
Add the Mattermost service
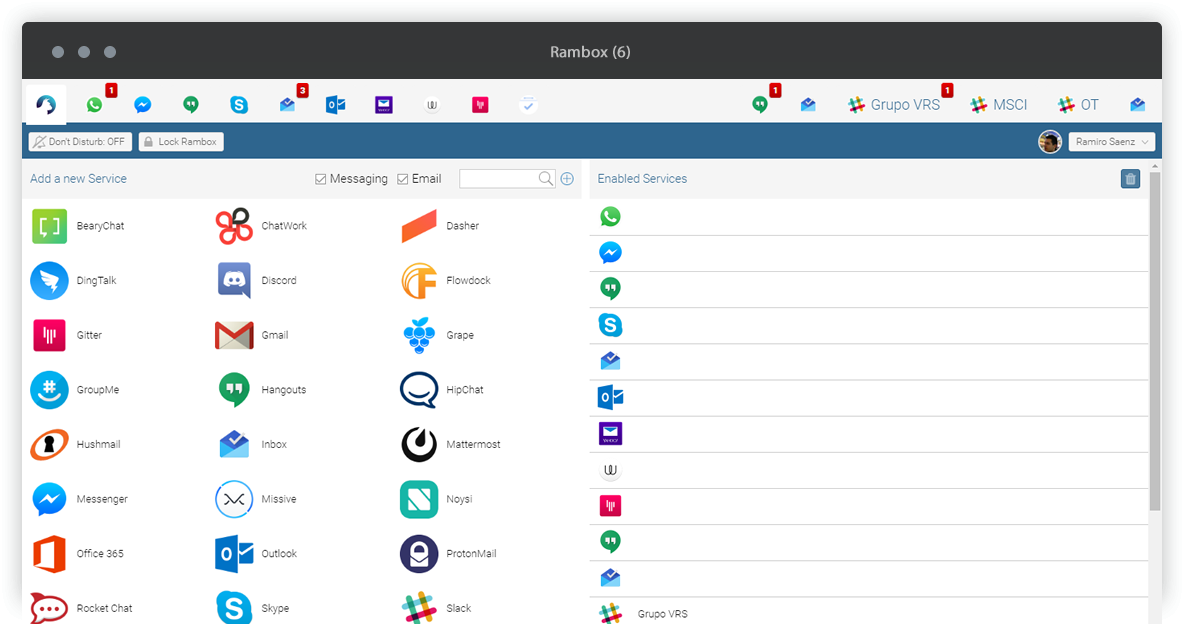click(x=451, y=444)
